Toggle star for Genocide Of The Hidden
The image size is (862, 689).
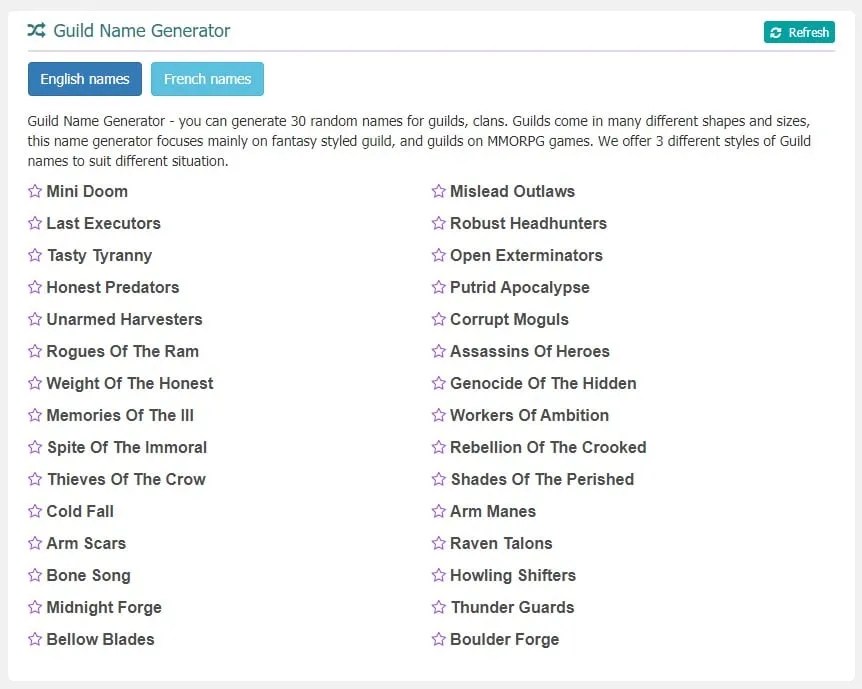438,383
